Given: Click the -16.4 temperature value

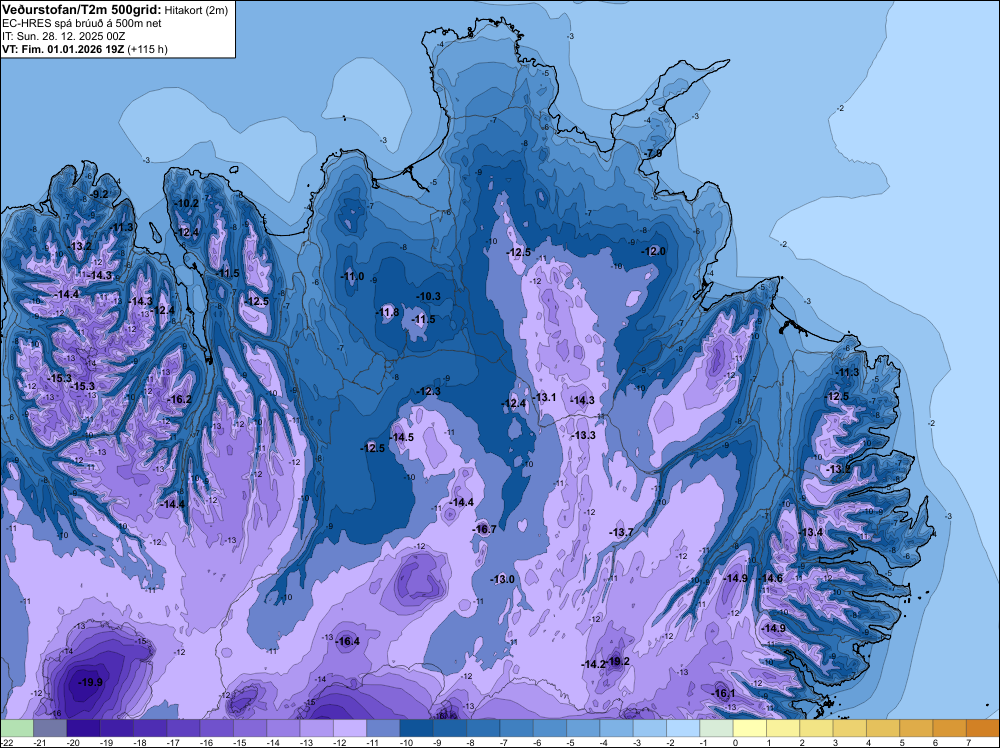Looking at the screenshot, I should click(348, 642).
